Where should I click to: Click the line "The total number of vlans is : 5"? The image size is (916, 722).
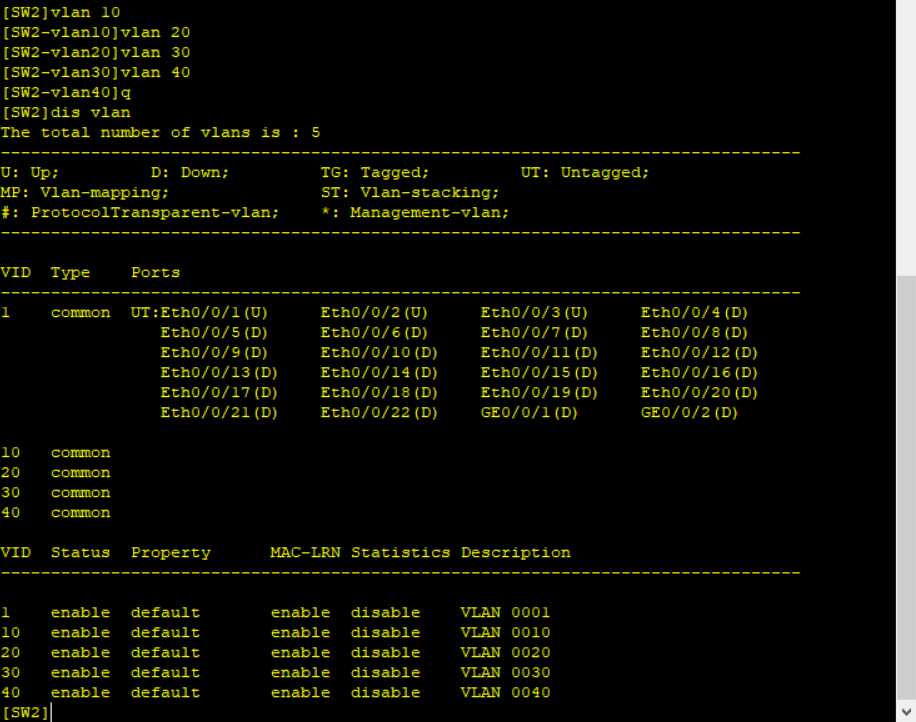[x=161, y=133]
